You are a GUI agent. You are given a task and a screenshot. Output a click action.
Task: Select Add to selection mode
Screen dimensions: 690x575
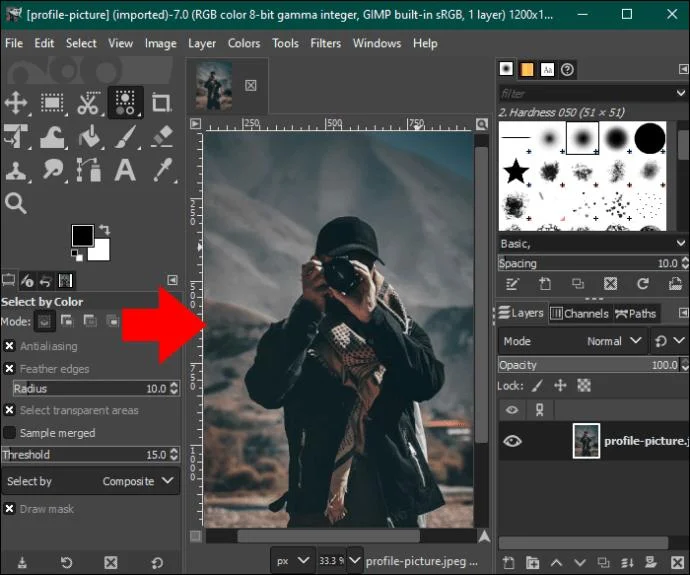(x=67, y=321)
